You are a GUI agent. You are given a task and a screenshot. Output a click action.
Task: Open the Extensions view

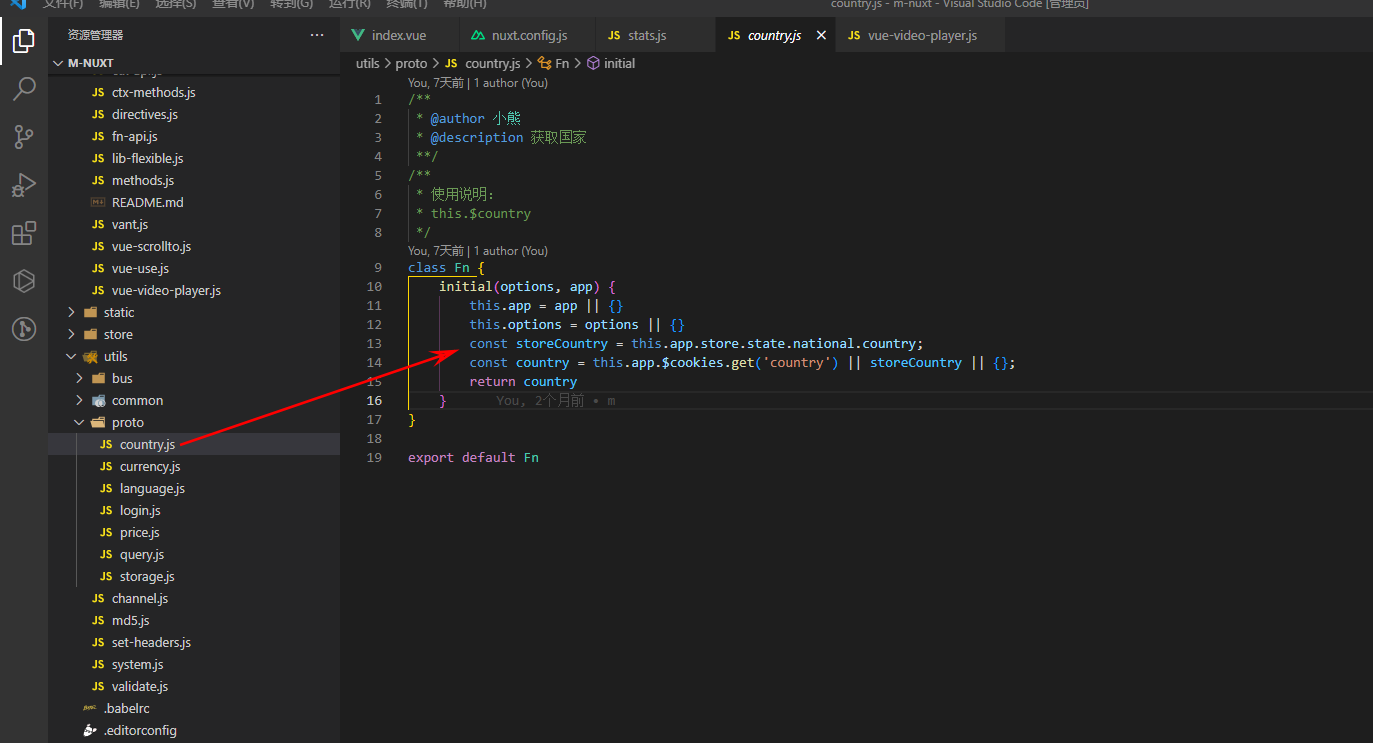[23, 233]
